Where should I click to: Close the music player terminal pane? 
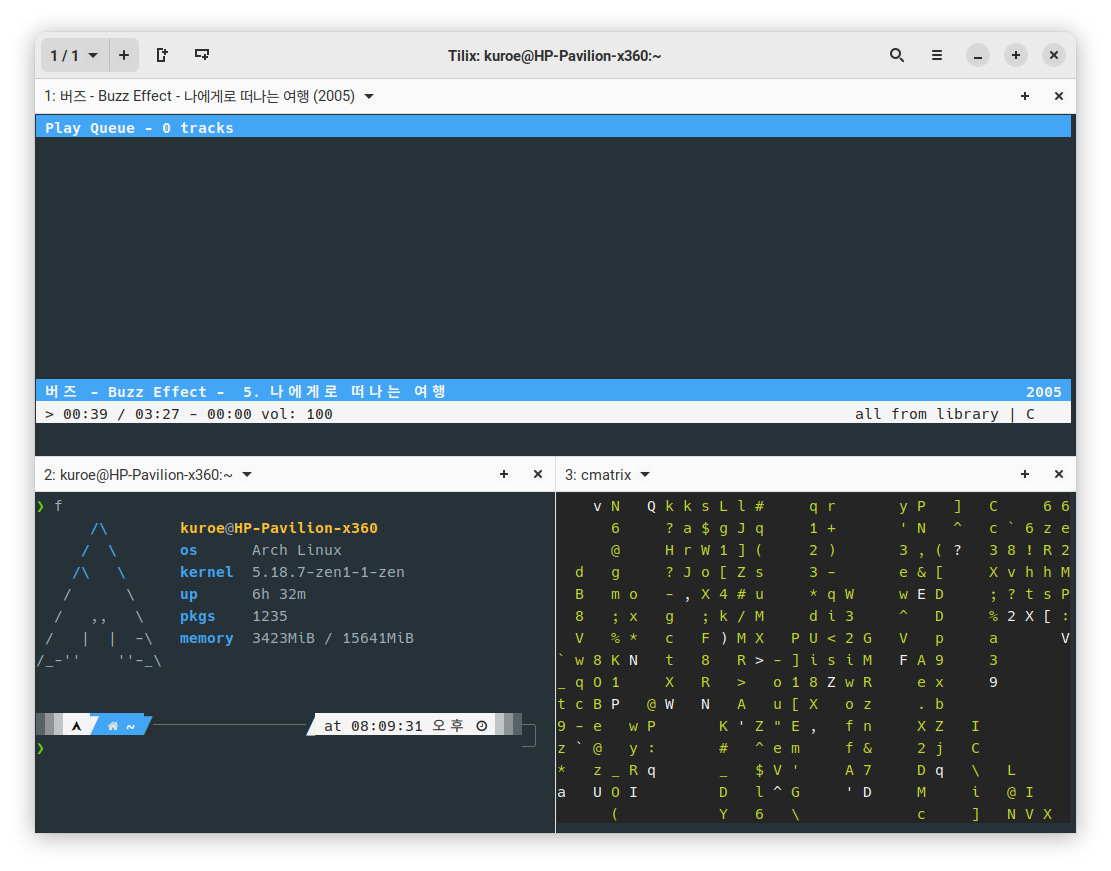pyautogui.click(x=1059, y=97)
